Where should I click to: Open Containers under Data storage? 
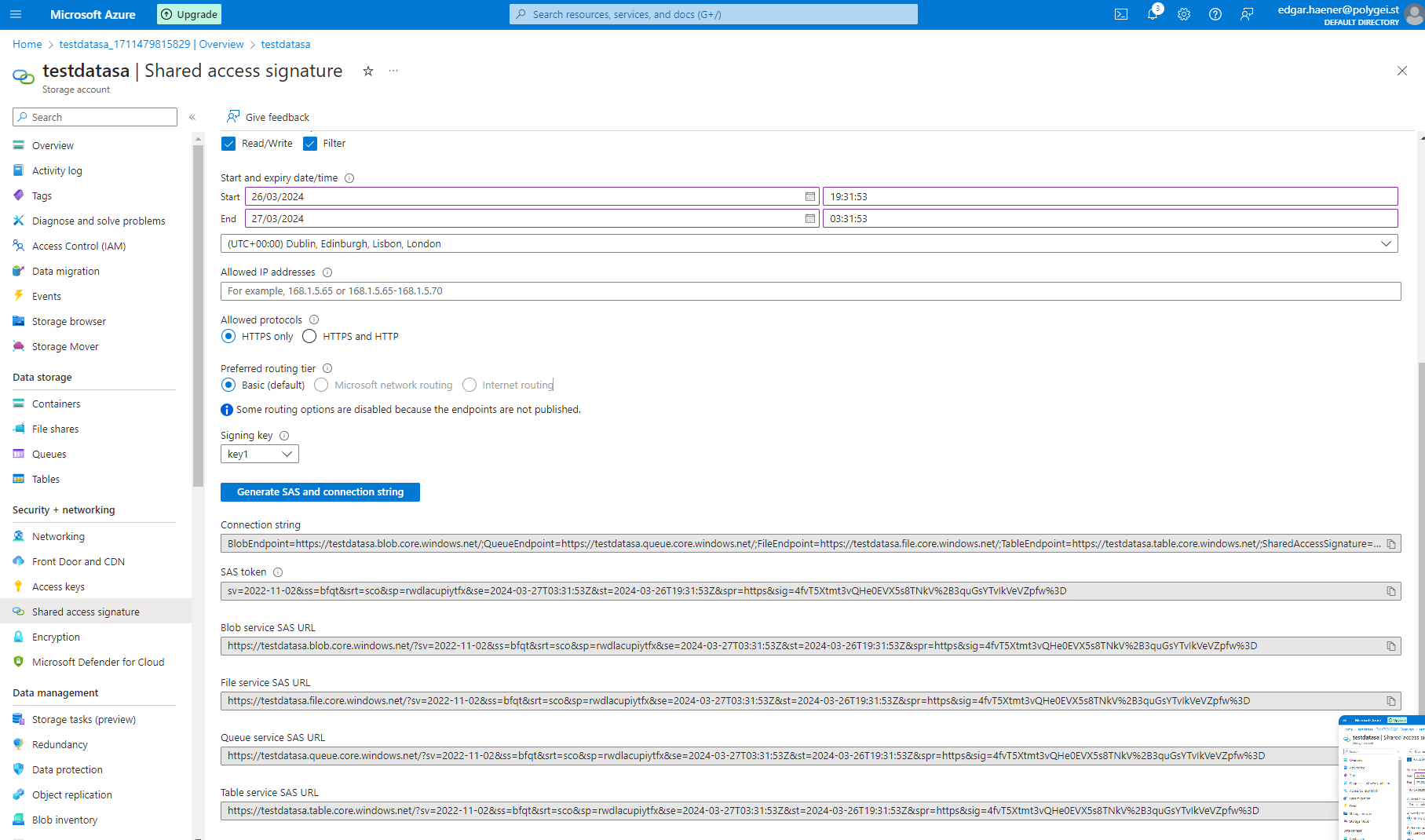[x=56, y=404]
